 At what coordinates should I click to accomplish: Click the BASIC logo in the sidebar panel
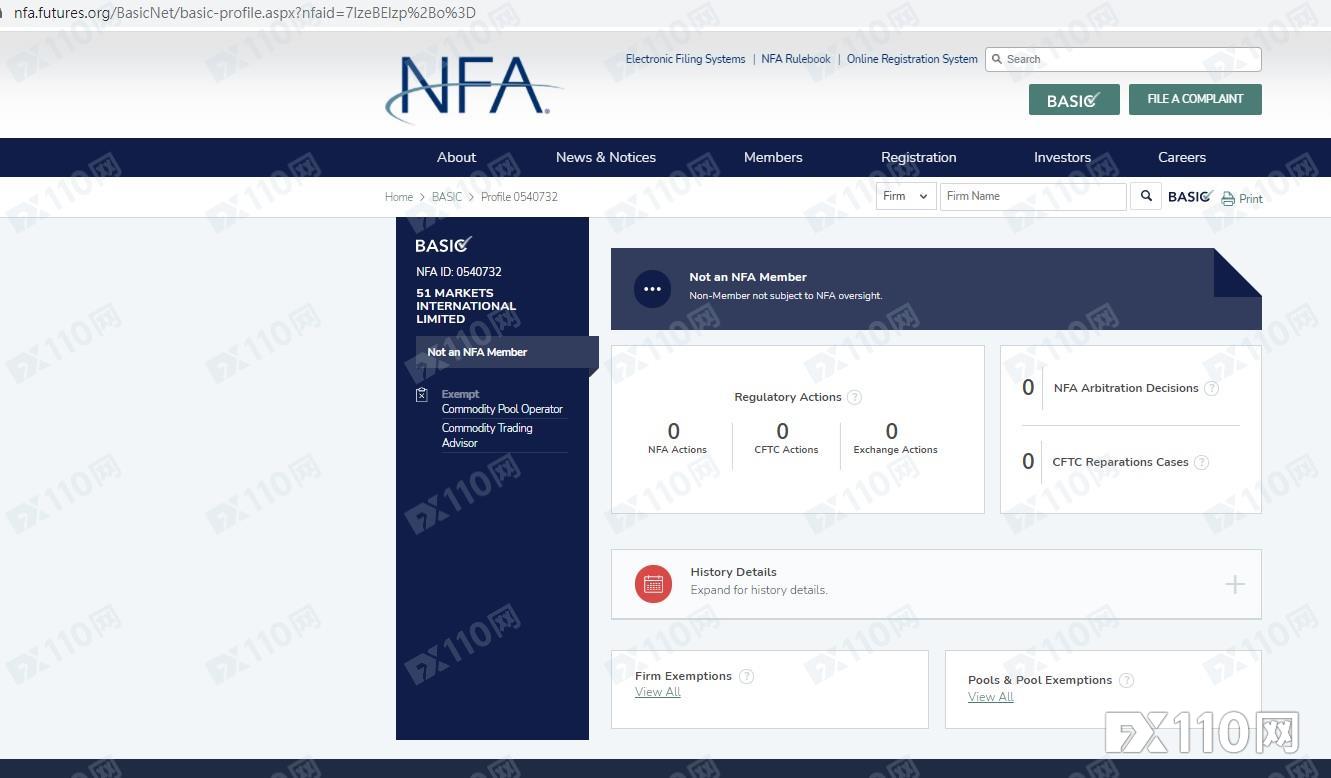[443, 245]
